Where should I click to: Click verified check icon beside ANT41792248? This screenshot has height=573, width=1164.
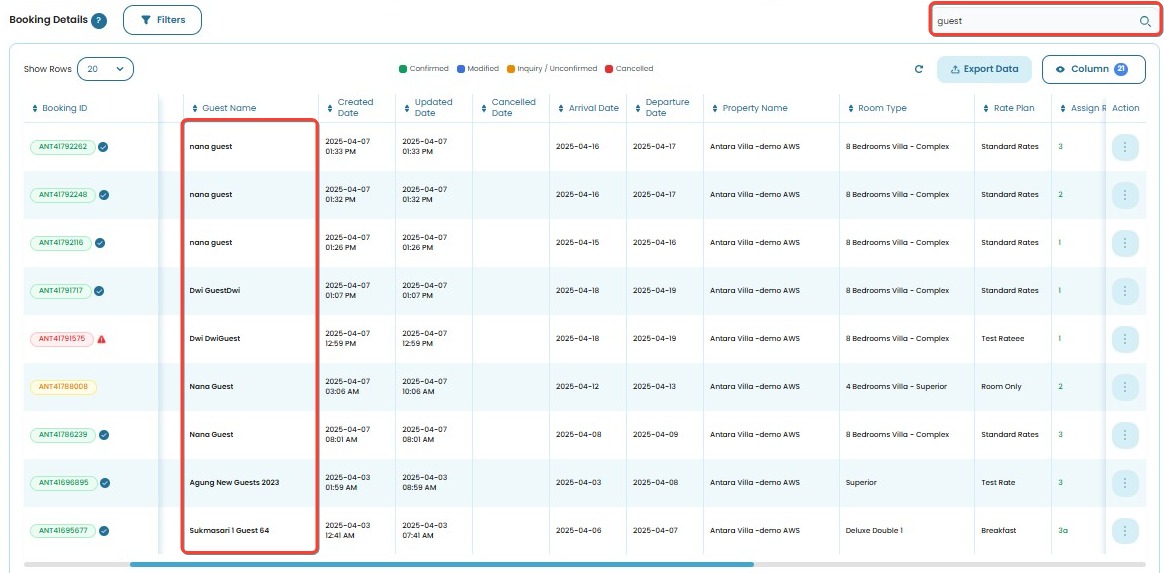pyautogui.click(x=105, y=195)
